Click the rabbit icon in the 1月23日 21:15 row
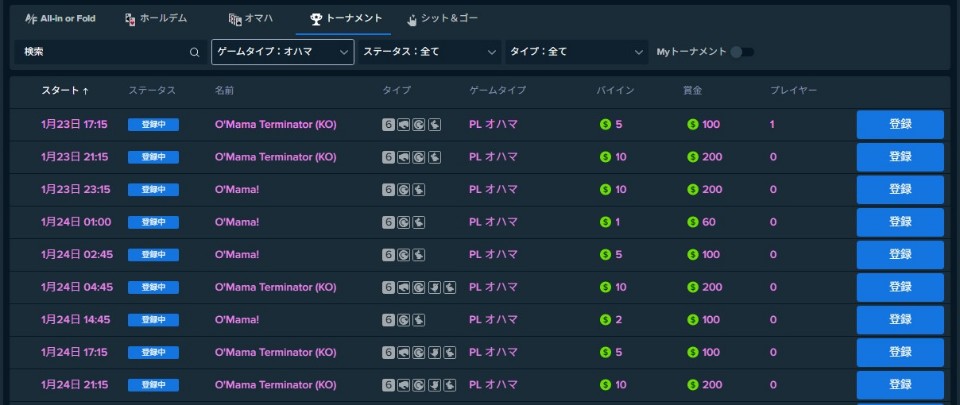The image size is (960, 405). point(434,157)
